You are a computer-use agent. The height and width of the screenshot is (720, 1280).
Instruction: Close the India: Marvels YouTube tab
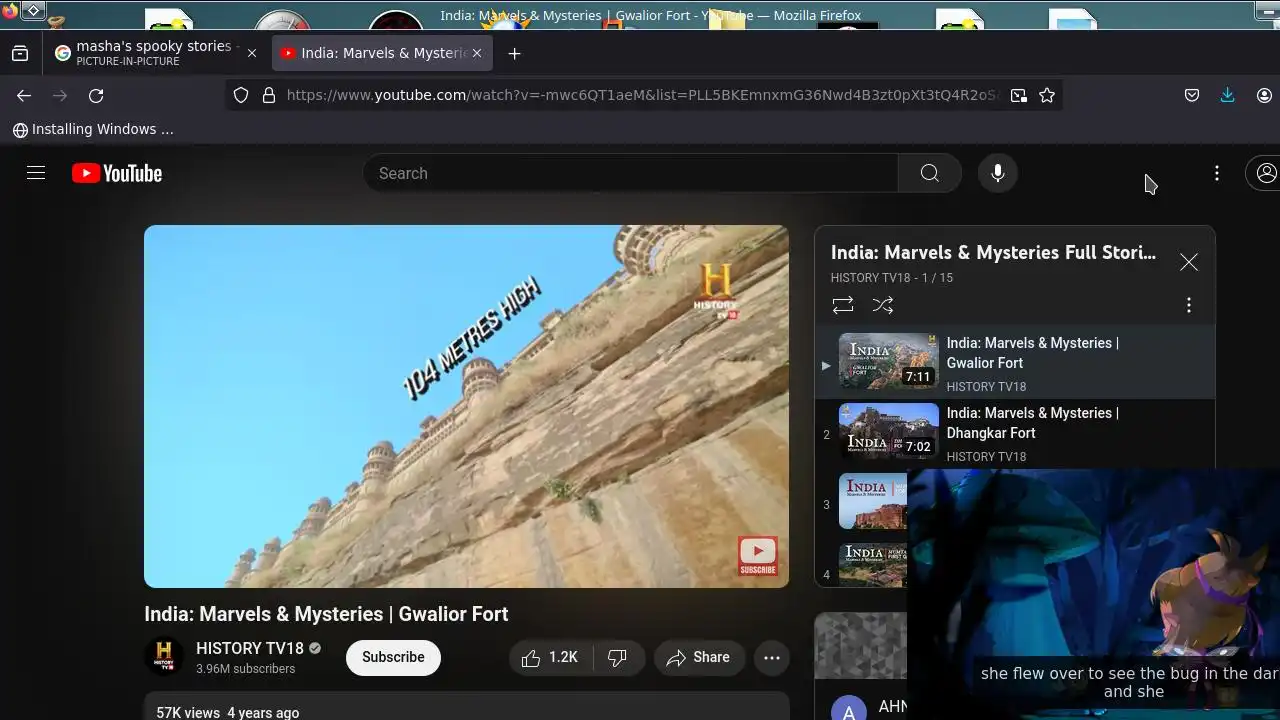click(x=477, y=53)
